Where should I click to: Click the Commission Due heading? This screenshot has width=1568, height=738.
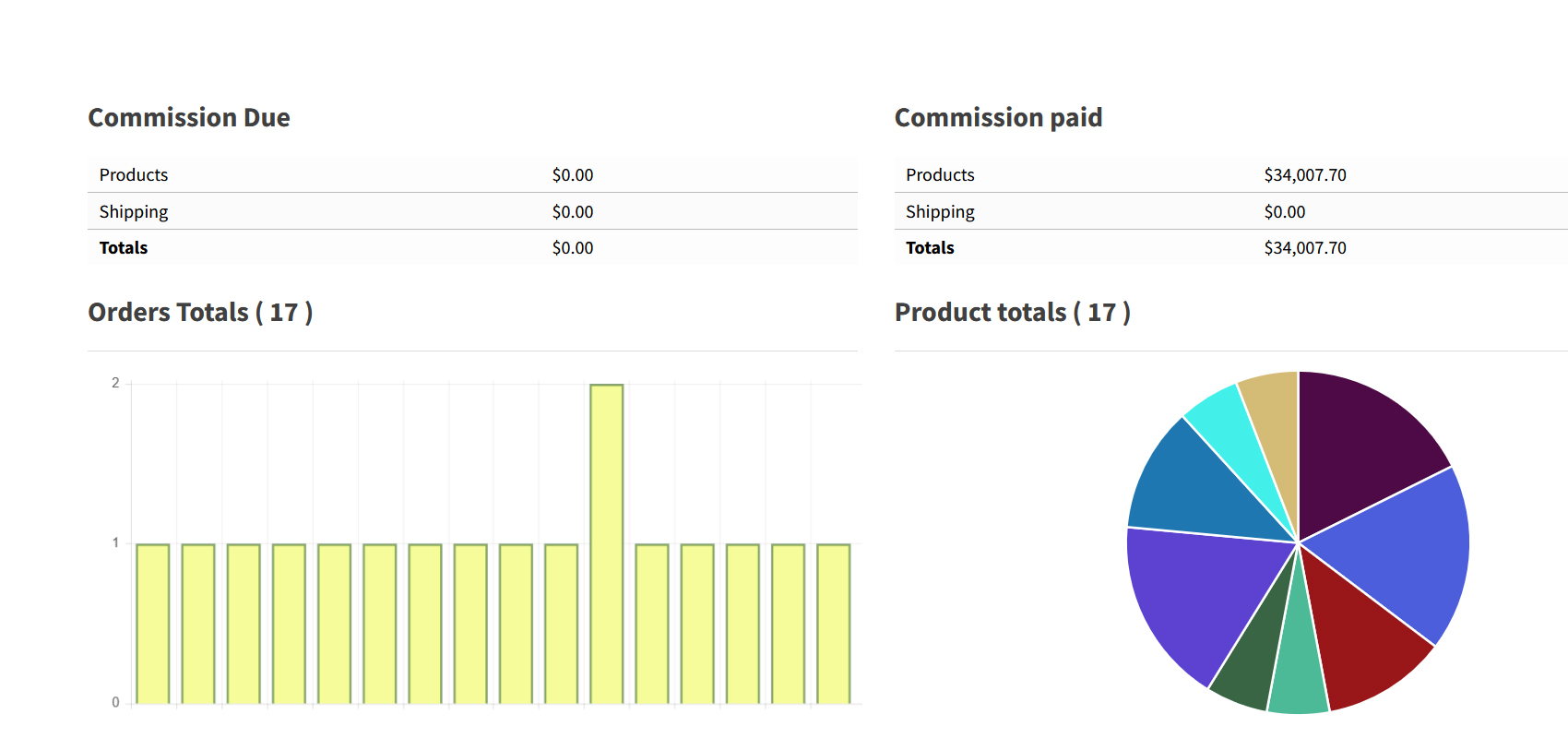point(189,118)
